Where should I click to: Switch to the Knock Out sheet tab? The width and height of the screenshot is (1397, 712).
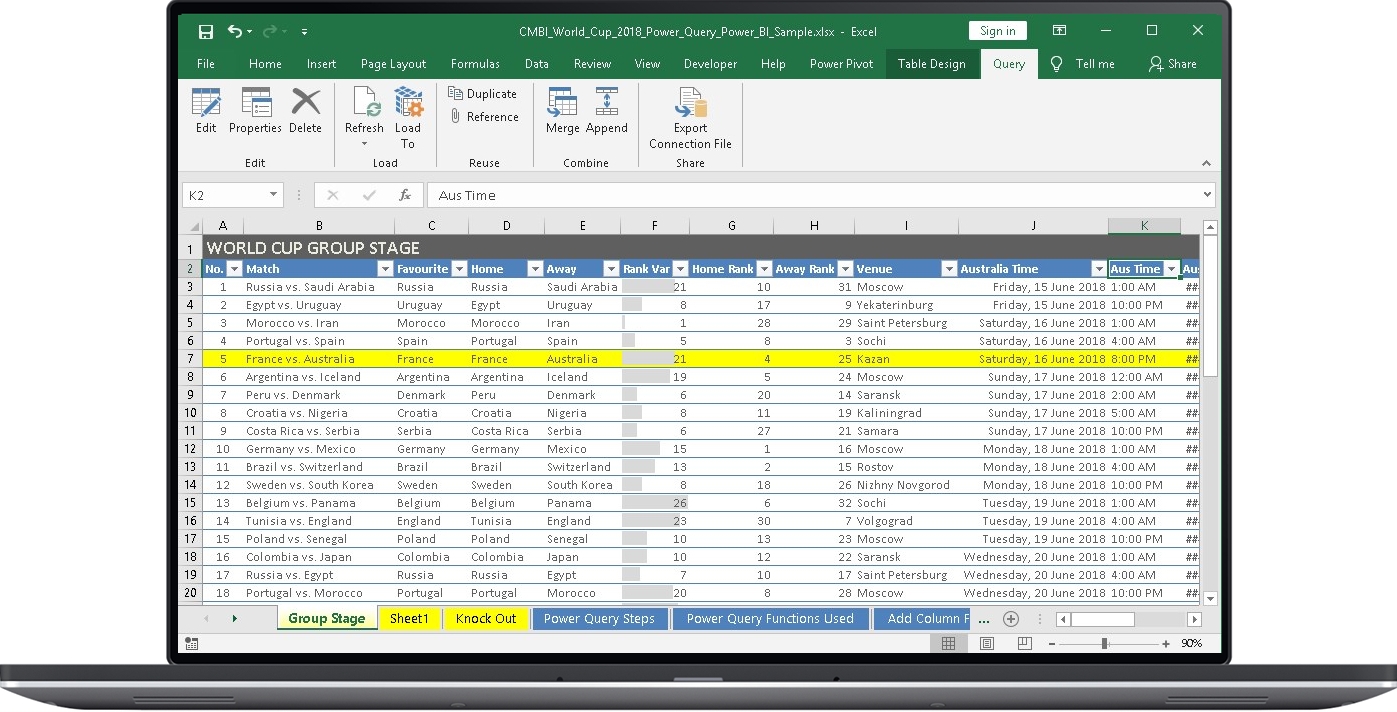click(x=486, y=619)
